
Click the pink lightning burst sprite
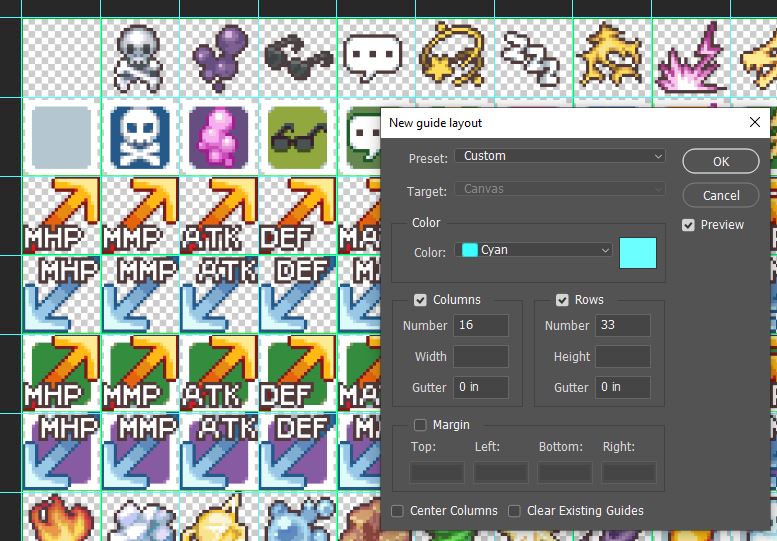point(692,57)
